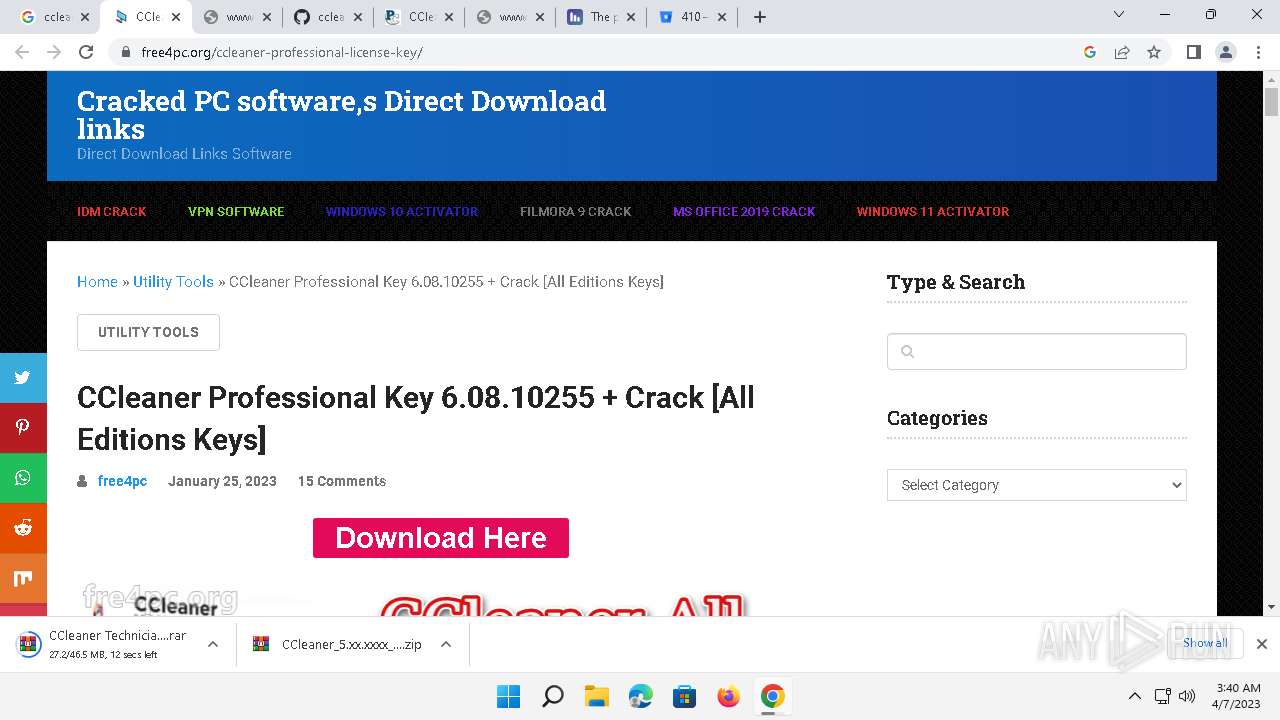Screen dimensions: 1280x720
Task: Click Show all downloads
Action: (1205, 643)
